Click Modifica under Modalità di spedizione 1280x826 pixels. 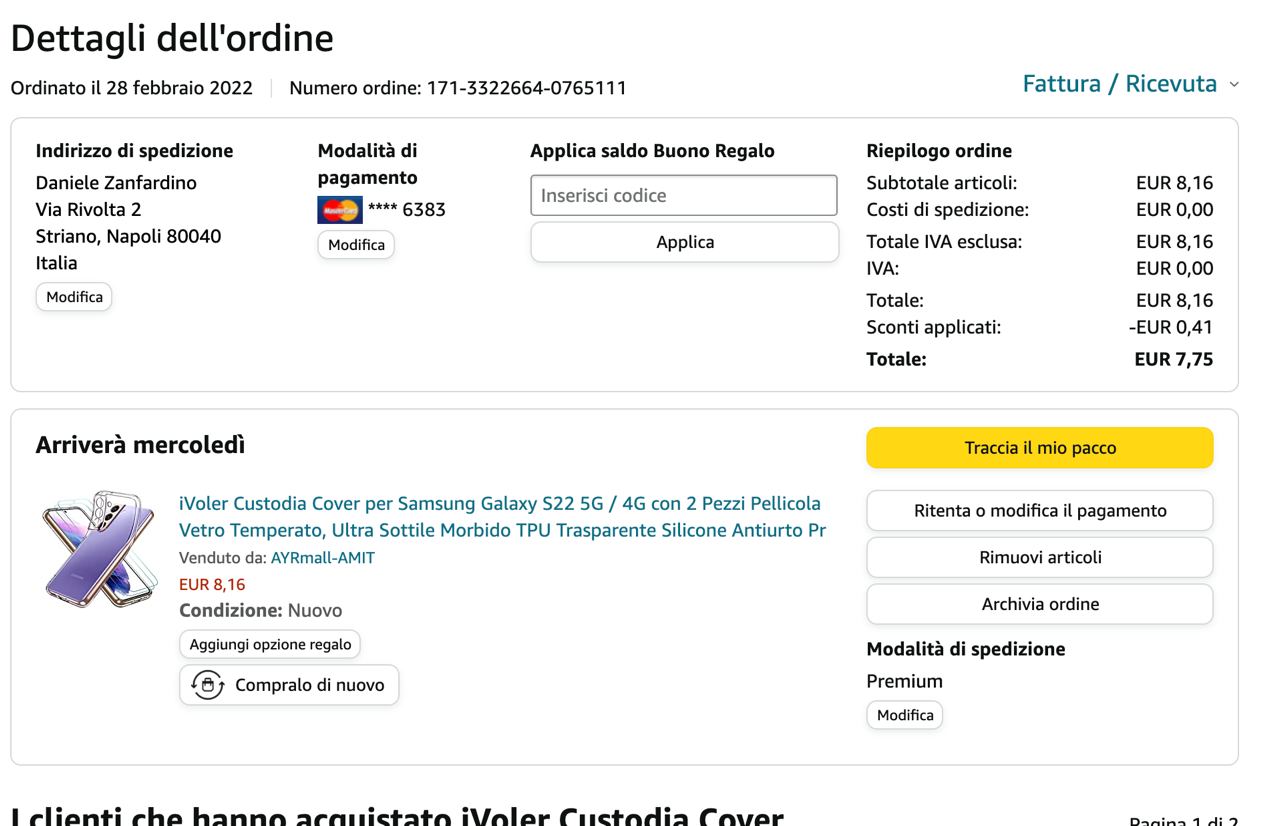[x=904, y=715]
